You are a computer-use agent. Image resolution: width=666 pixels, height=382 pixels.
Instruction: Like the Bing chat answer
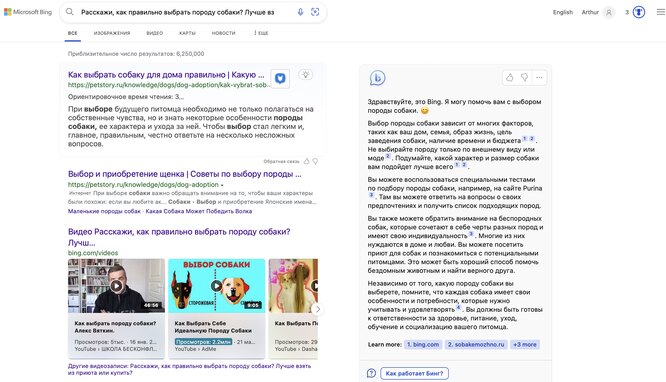[510, 77]
